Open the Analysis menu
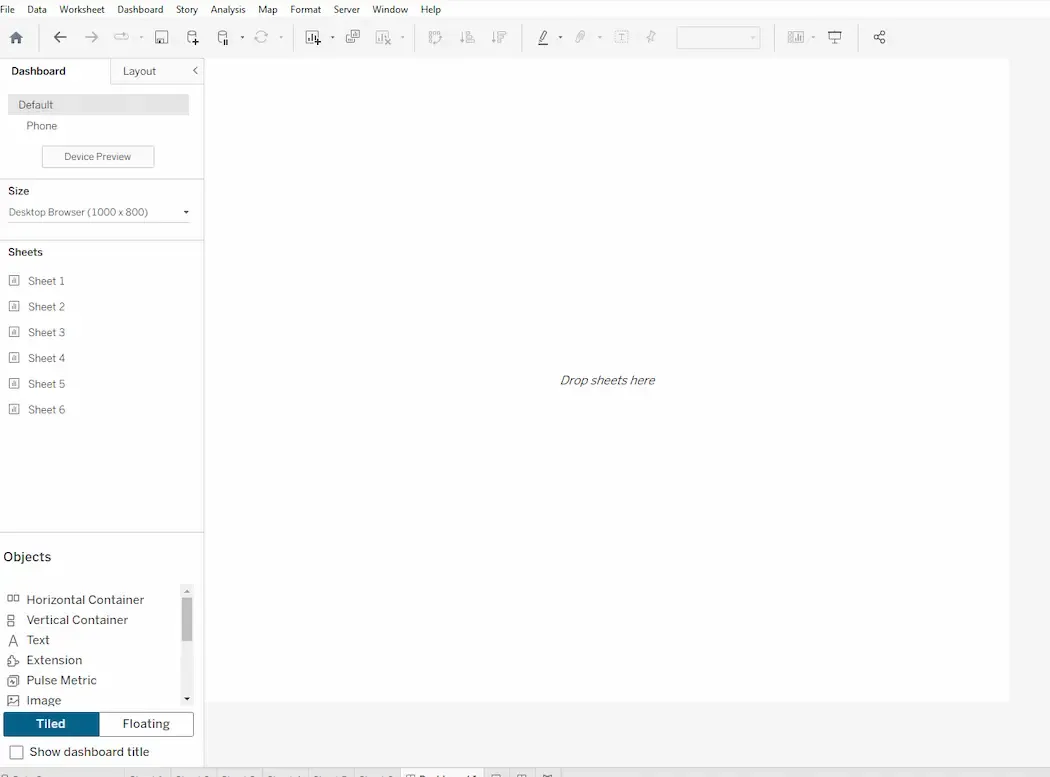Viewport: 1050px width, 777px height. pyautogui.click(x=228, y=9)
